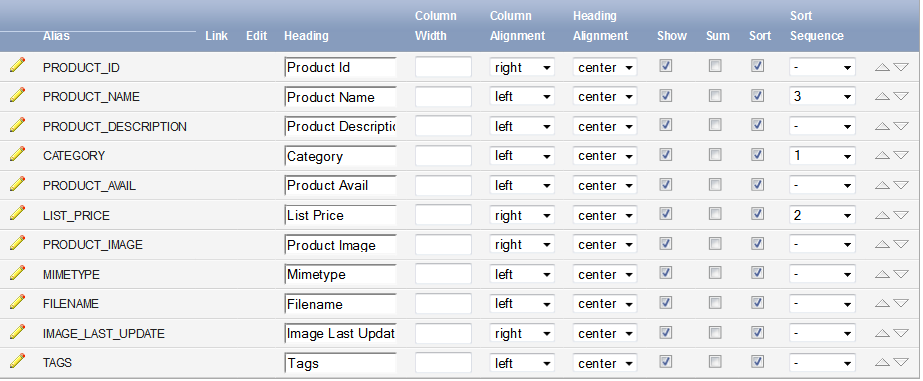This screenshot has width=923, height=381.
Task: Uncheck Show checkbox for PRODUCT_DESCRIPTION
Action: (666, 125)
